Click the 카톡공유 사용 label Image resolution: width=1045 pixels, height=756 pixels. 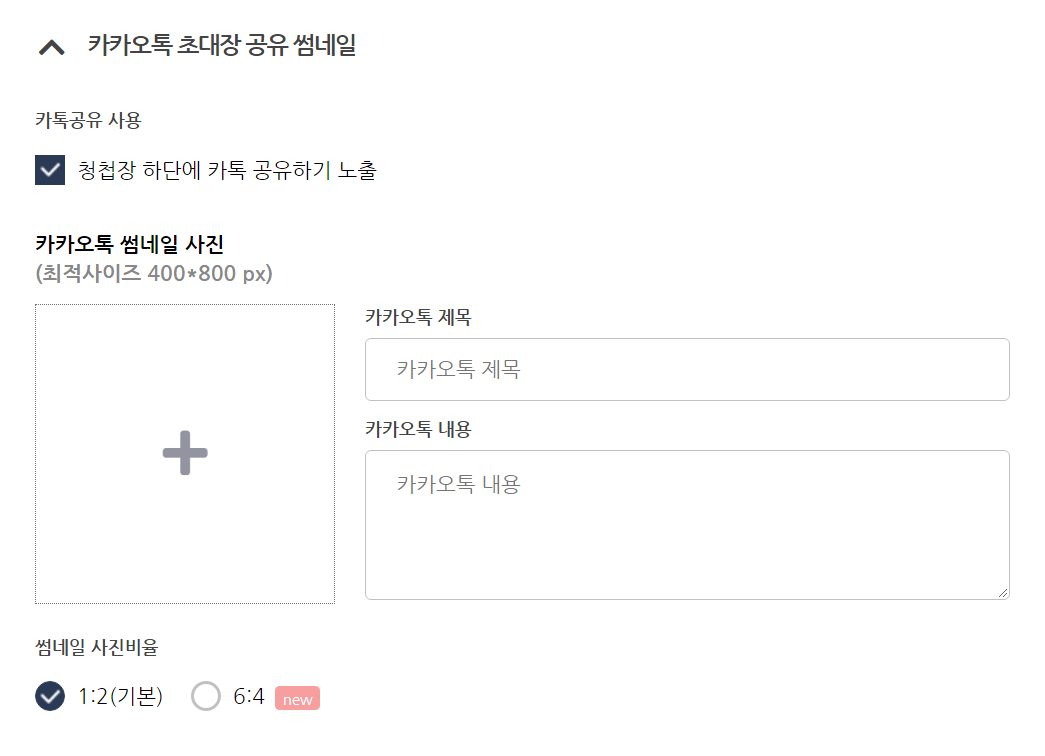coord(88,122)
